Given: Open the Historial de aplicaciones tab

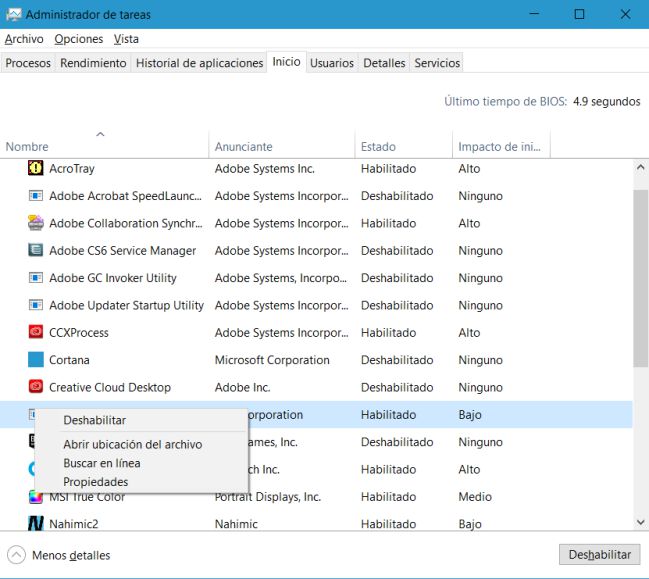Looking at the screenshot, I should pyautogui.click(x=200, y=63).
